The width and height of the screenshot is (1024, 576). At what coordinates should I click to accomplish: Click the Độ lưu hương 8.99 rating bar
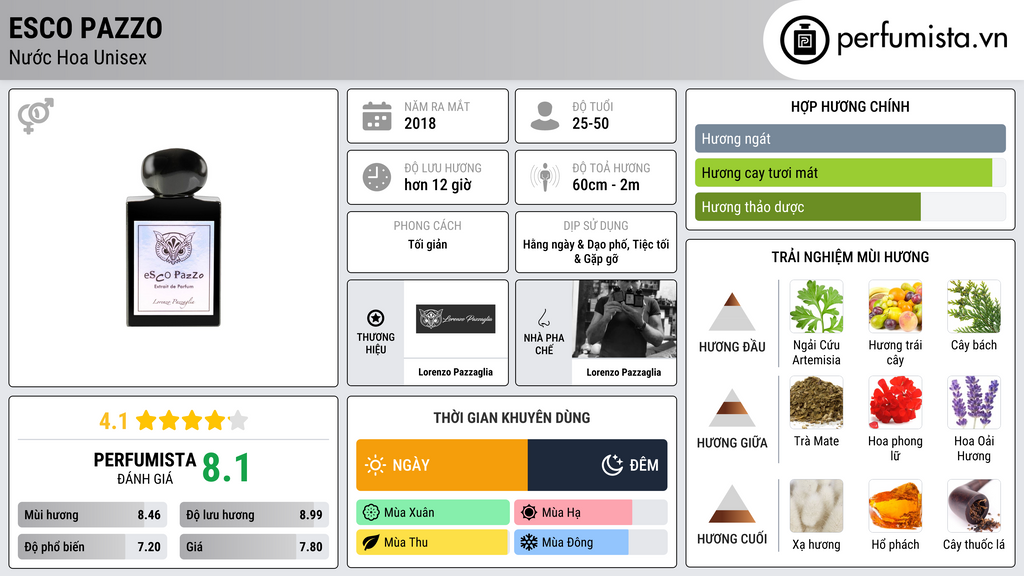pyautogui.click(x=254, y=515)
